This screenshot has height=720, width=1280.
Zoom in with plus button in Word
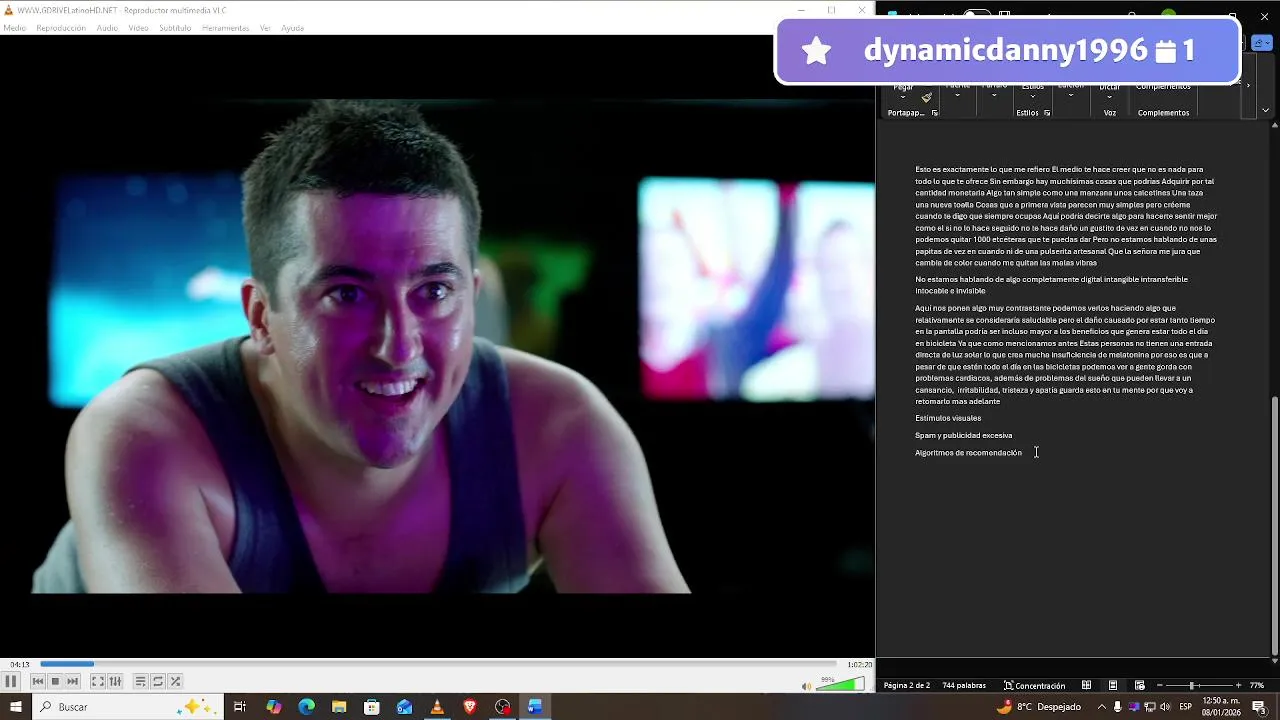click(x=1238, y=685)
